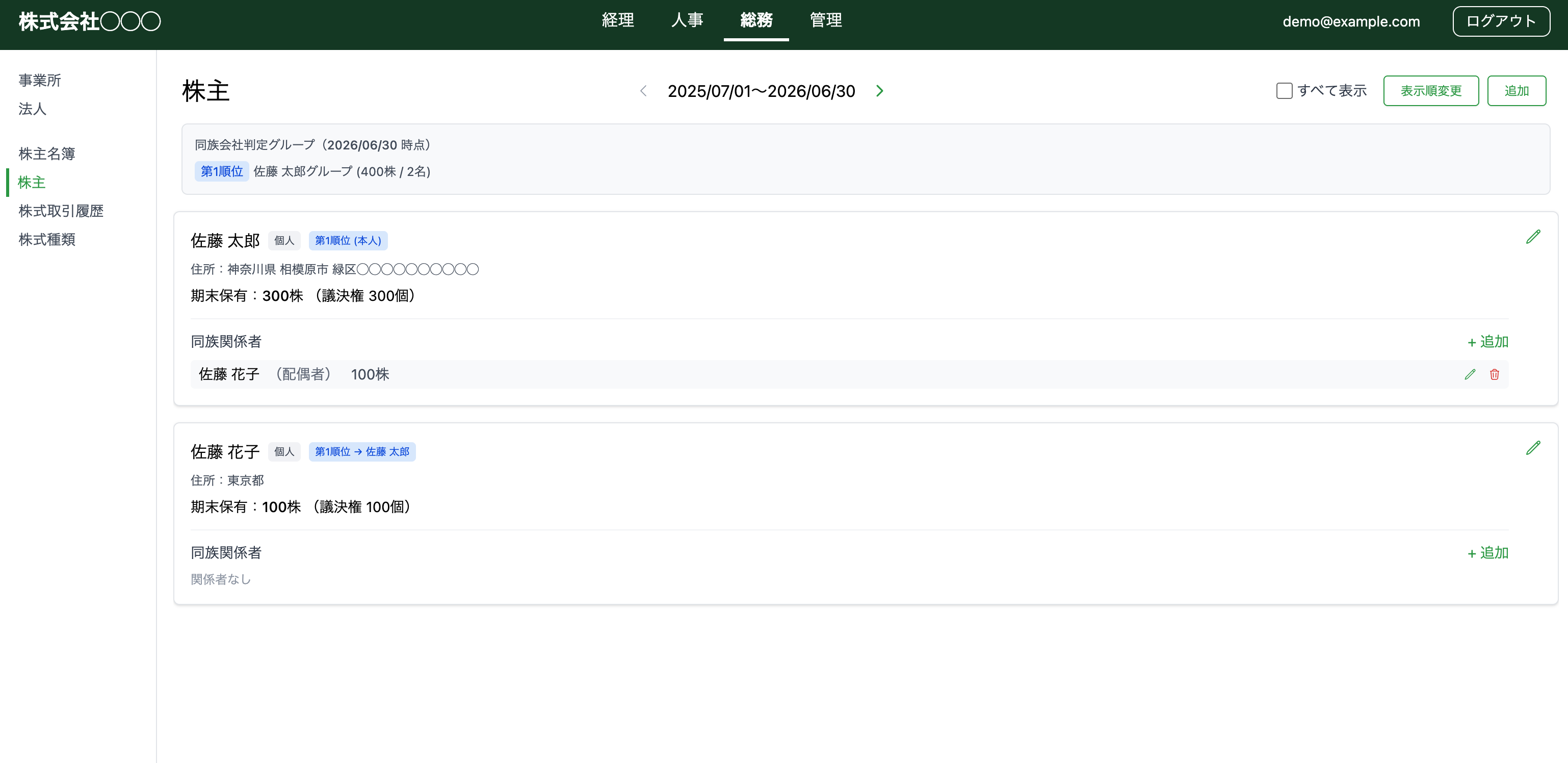Delete 佐藤 花子 relative with trash icon

pos(1494,374)
